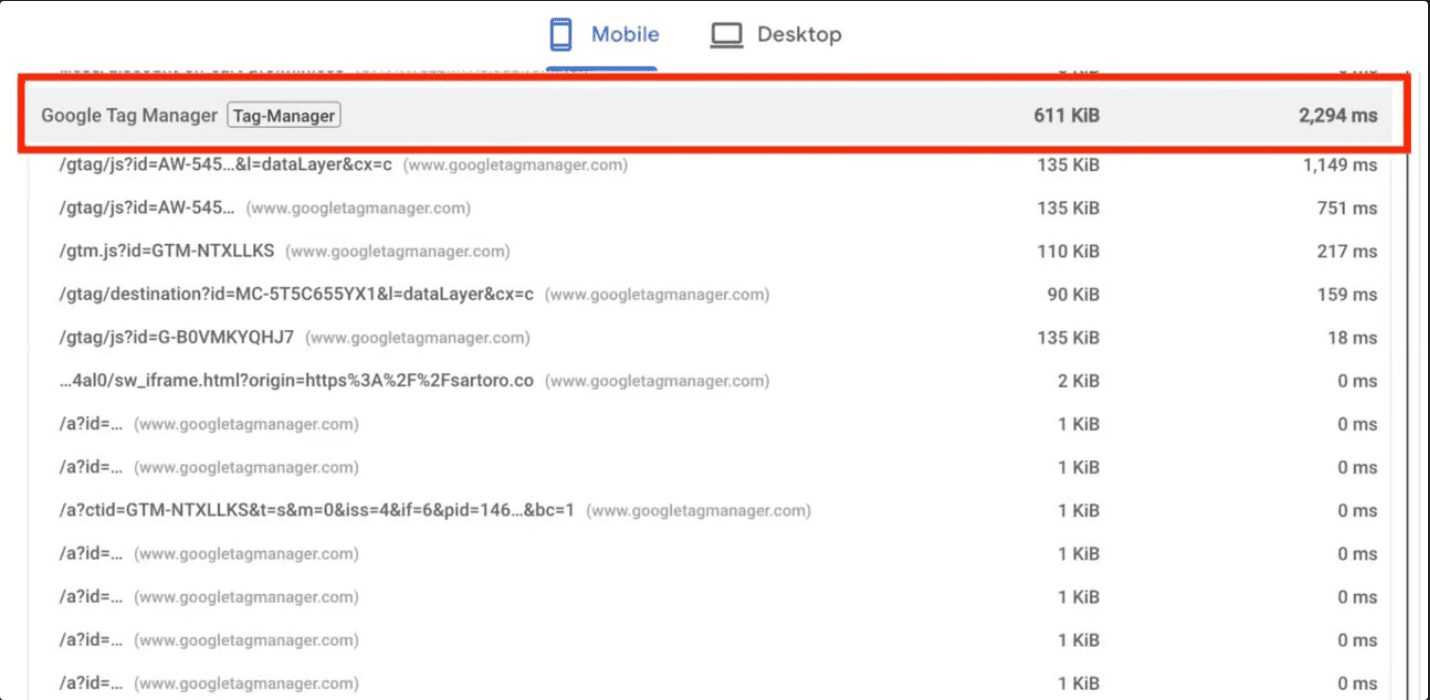Click the 751 ms blocking time value
This screenshot has width=1430, height=700.
pos(1346,208)
